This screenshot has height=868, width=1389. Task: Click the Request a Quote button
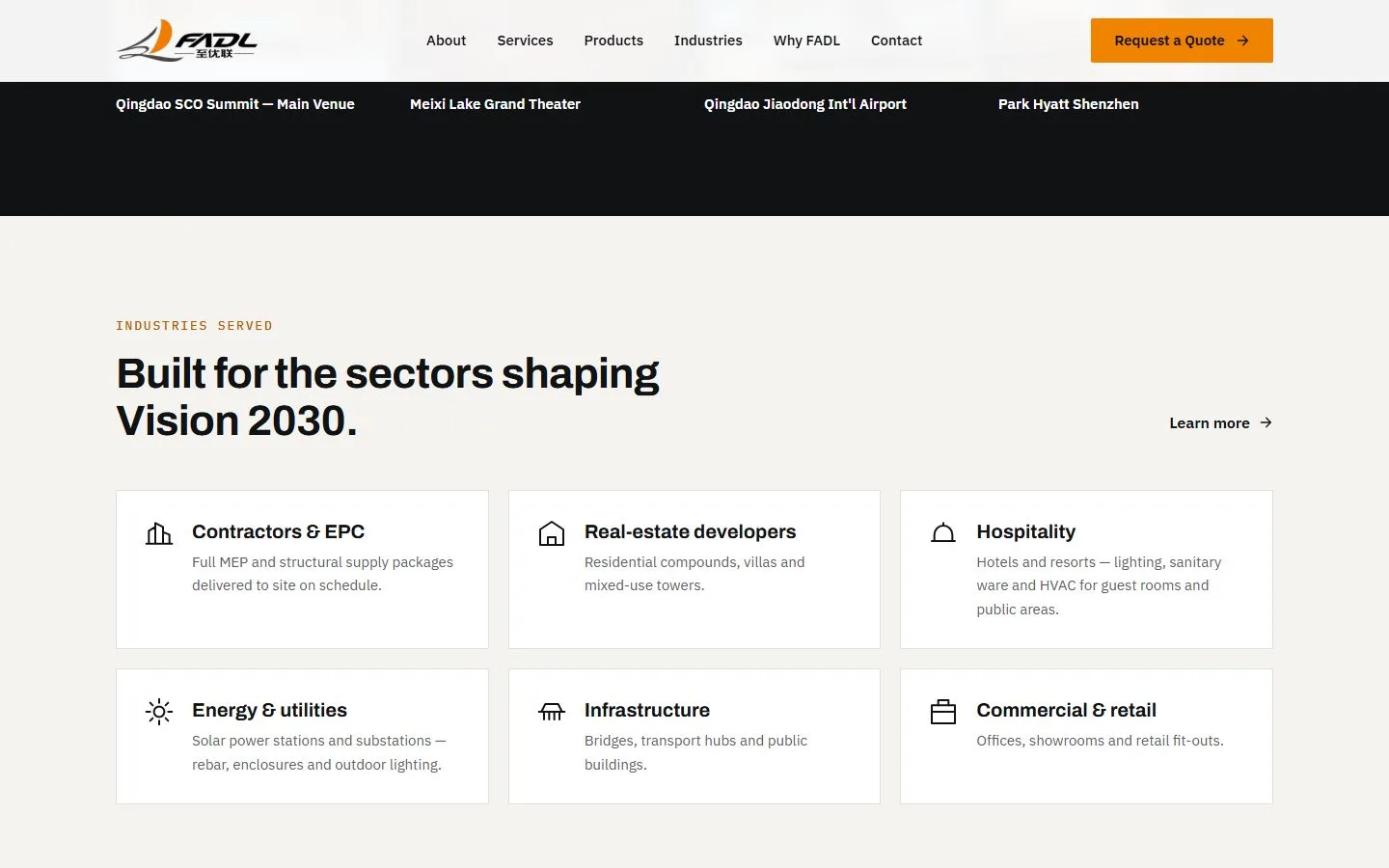click(1182, 41)
